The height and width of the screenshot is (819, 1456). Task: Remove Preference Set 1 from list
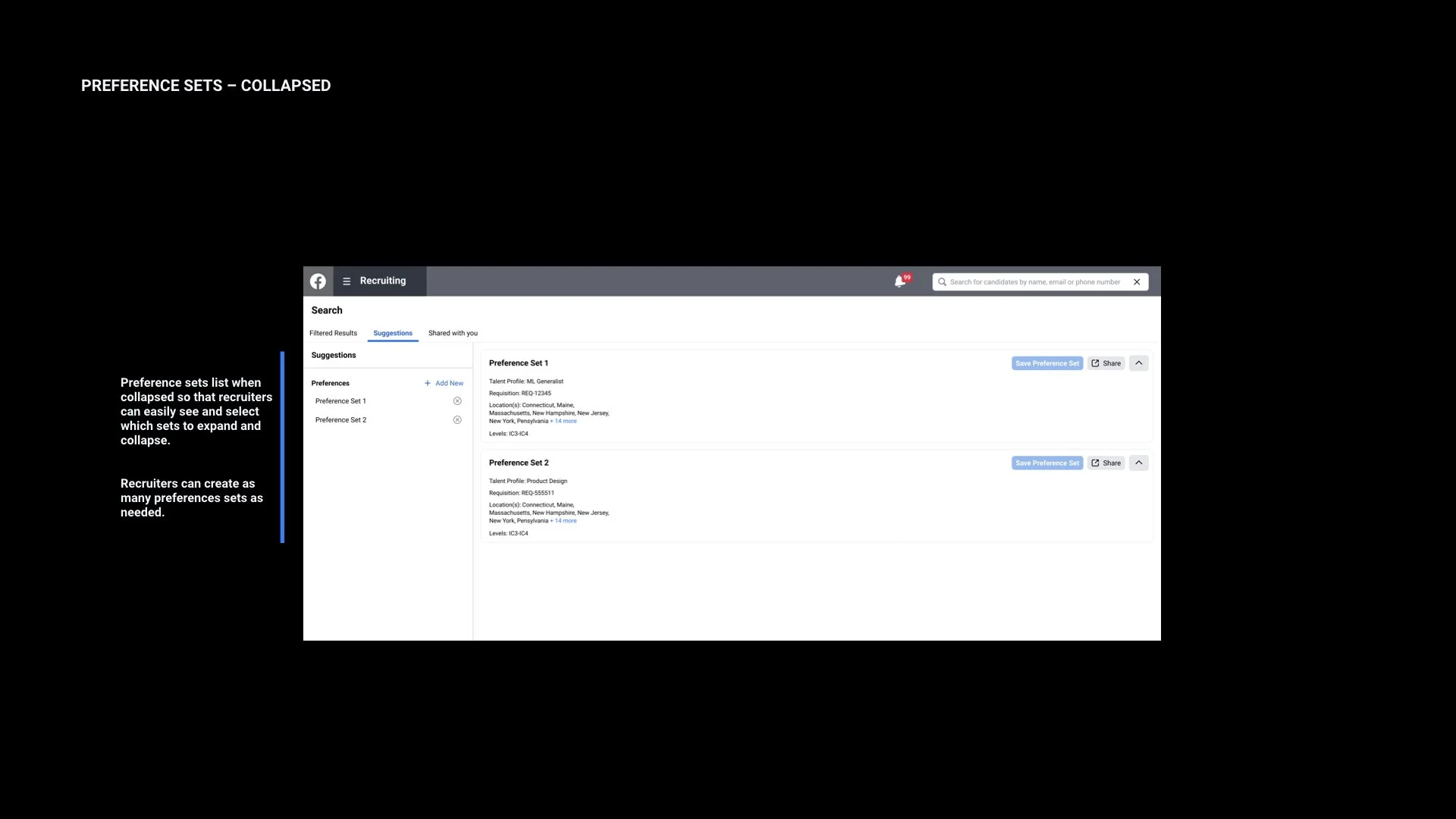[457, 401]
